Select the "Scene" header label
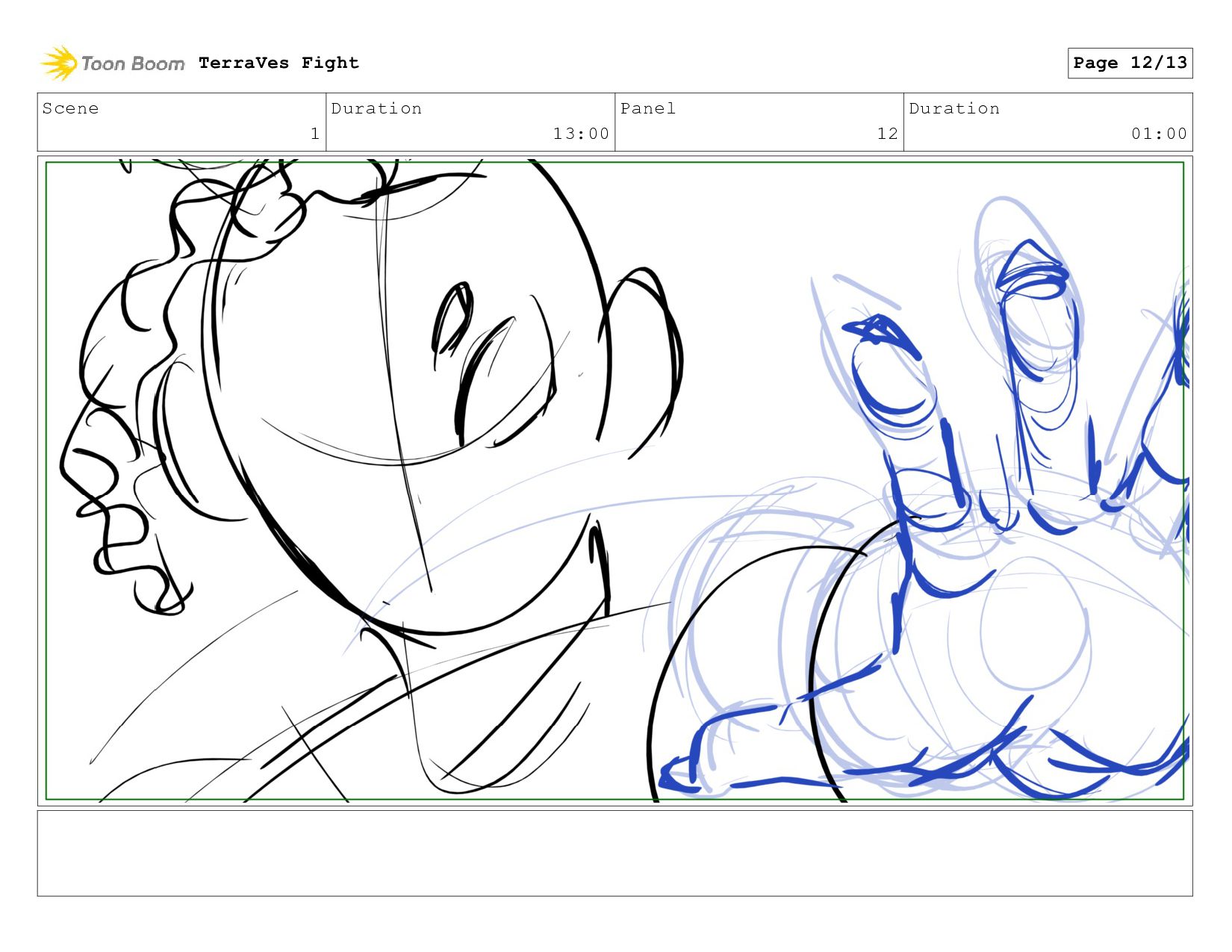The image size is (1232, 952). coord(70,108)
